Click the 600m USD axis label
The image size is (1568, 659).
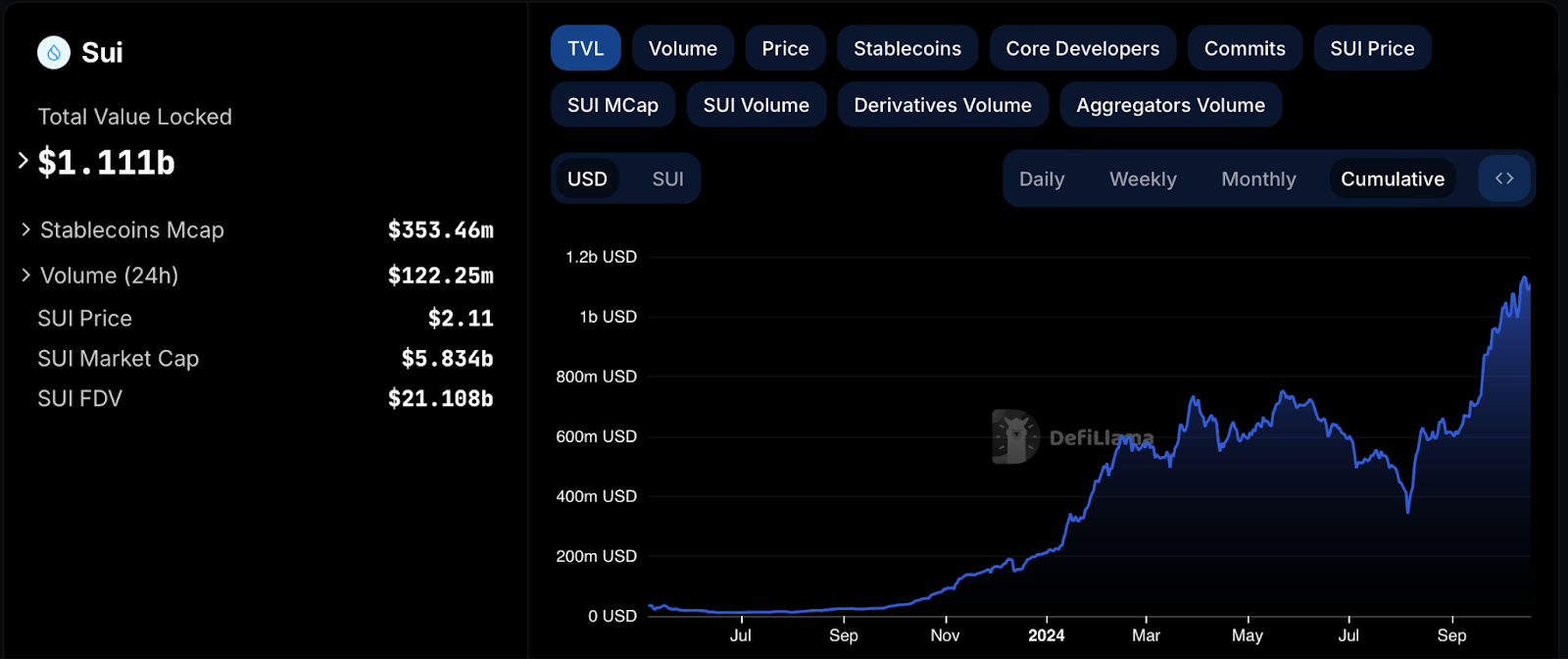(597, 436)
